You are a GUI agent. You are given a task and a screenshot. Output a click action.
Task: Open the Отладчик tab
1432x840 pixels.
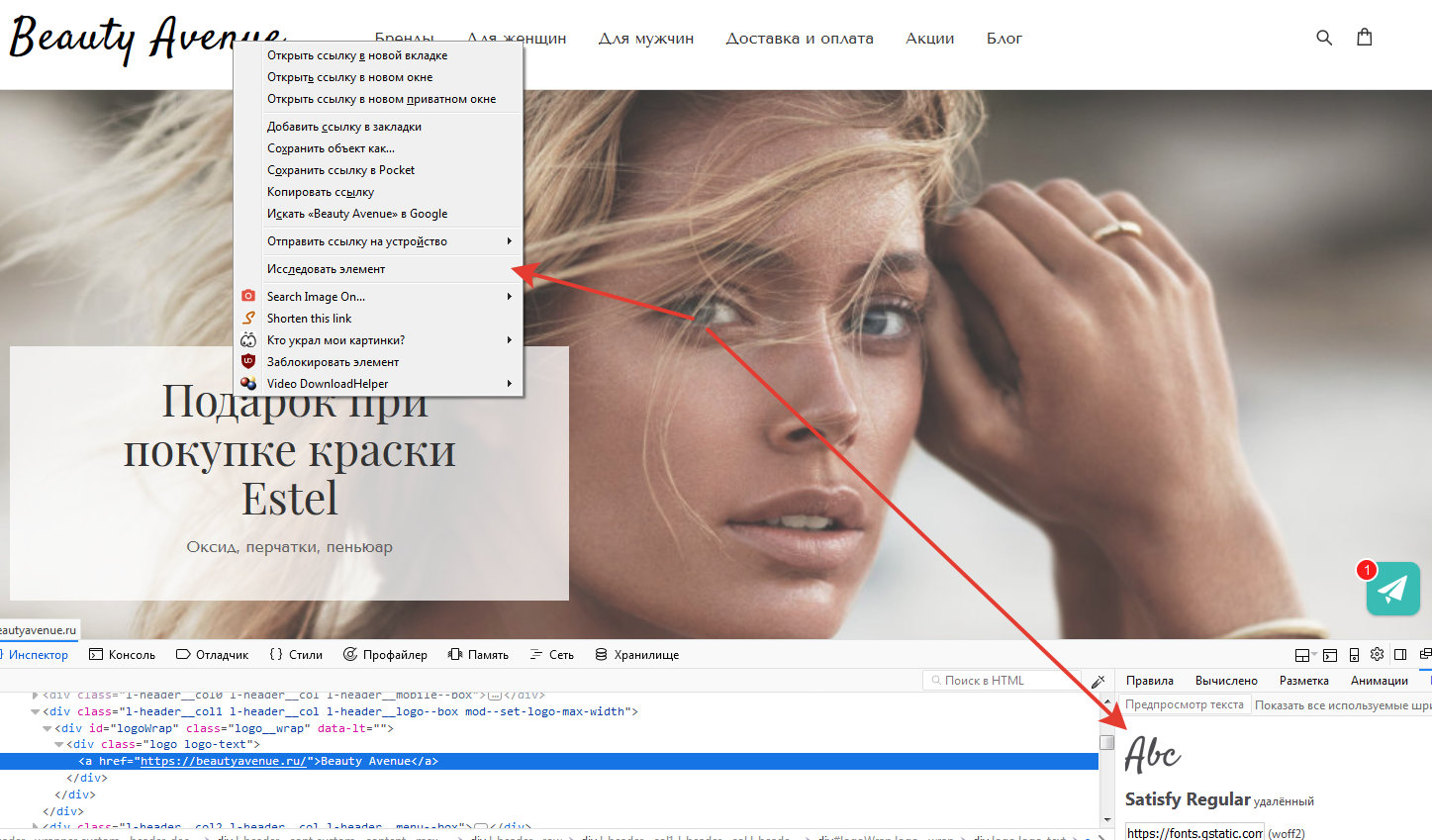[212, 655]
